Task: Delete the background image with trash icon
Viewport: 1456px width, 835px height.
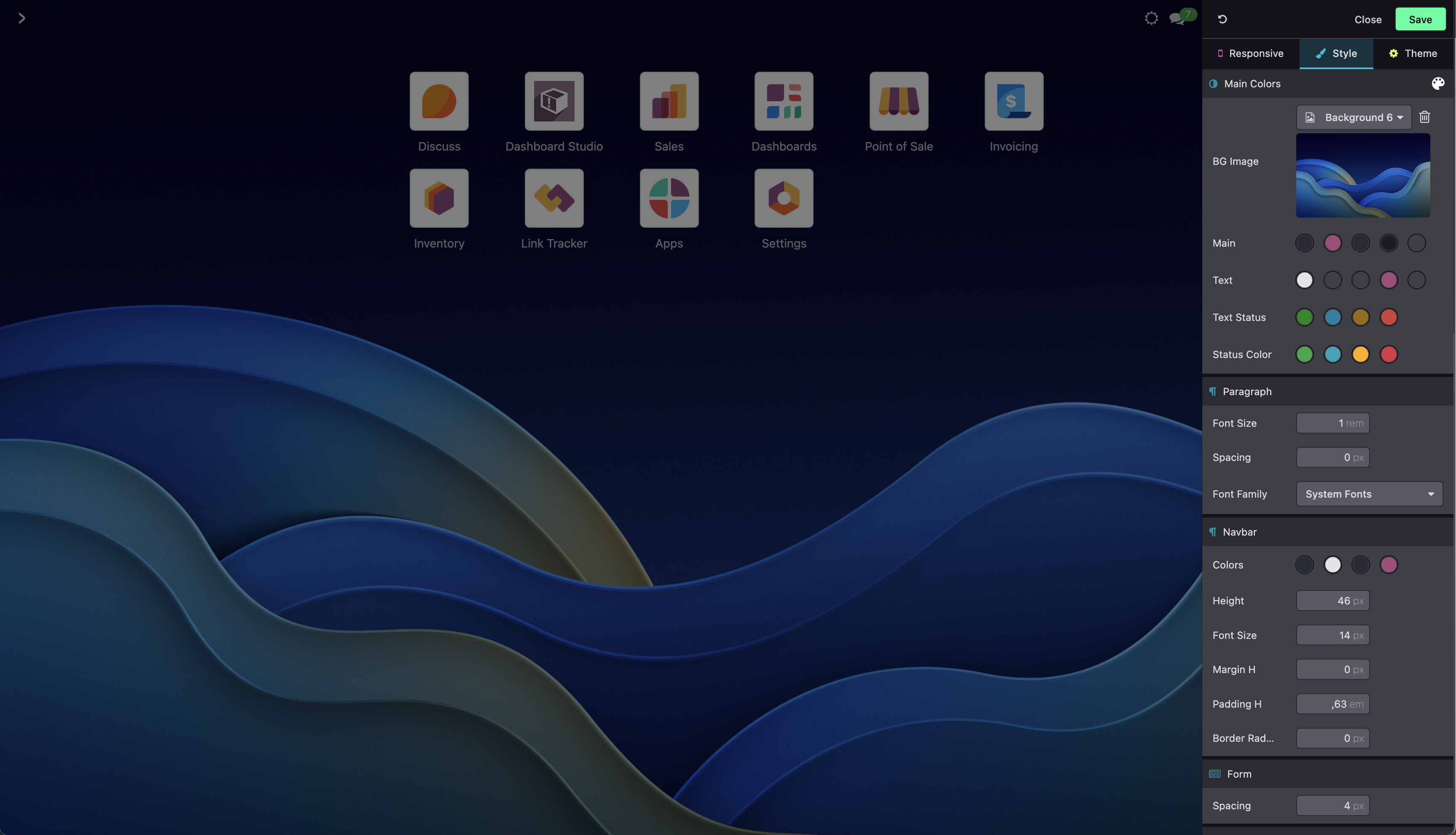Action: click(x=1425, y=117)
